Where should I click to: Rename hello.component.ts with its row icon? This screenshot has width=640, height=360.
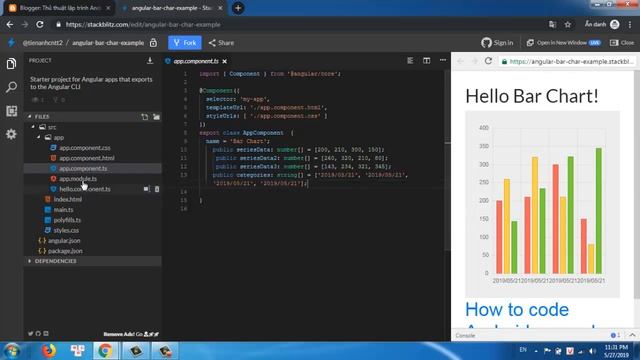(x=147, y=189)
